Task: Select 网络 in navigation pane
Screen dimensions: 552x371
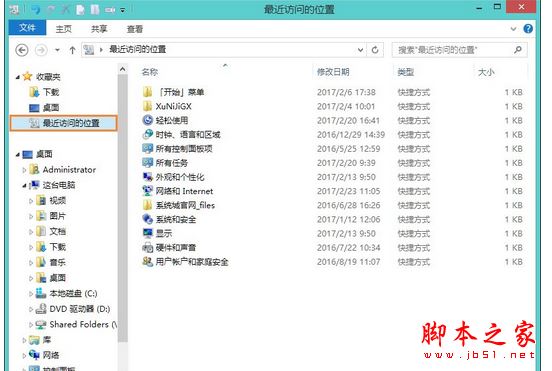Action: (x=51, y=355)
